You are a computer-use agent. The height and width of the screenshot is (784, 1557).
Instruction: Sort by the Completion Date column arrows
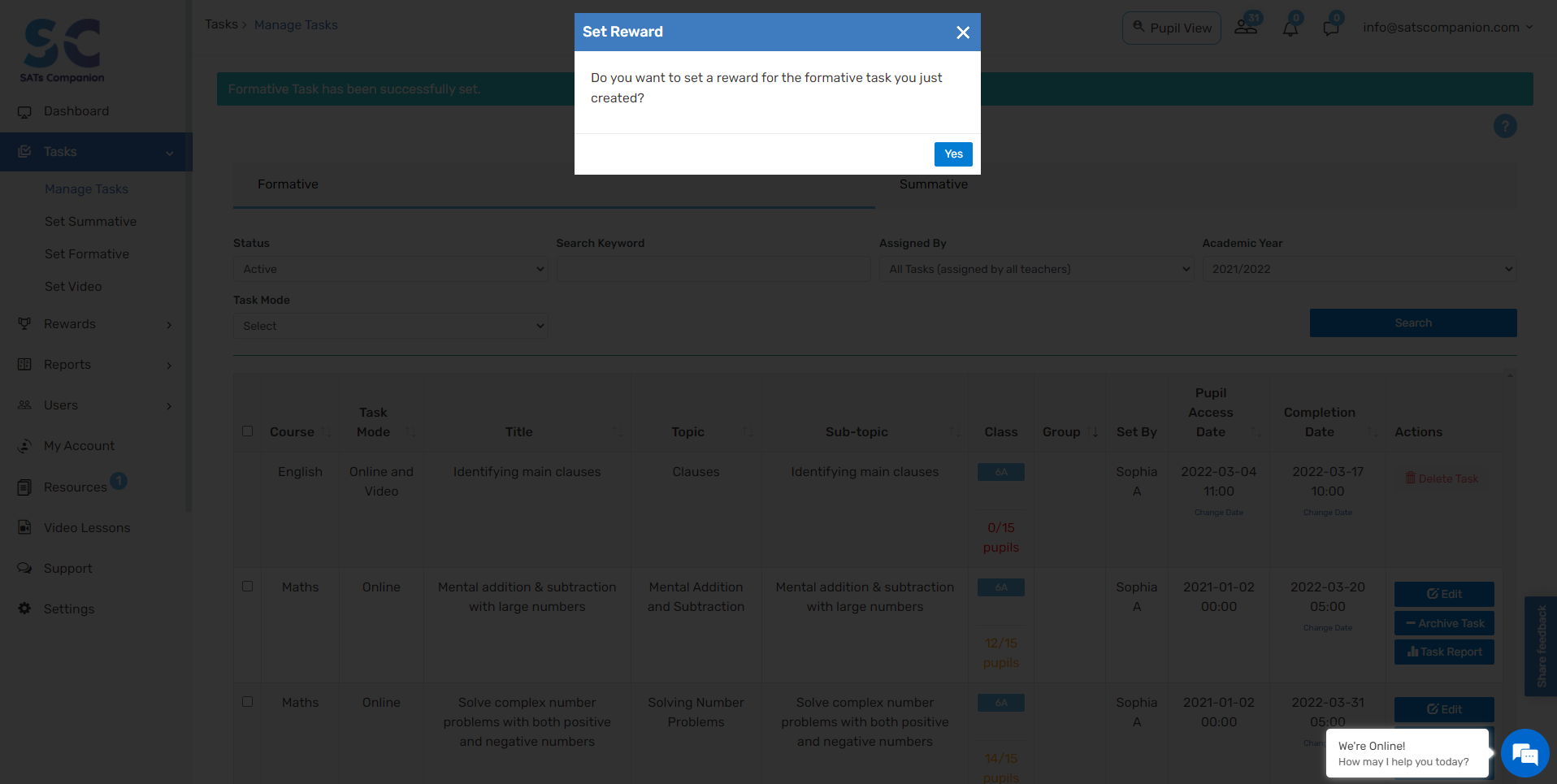tap(1373, 432)
